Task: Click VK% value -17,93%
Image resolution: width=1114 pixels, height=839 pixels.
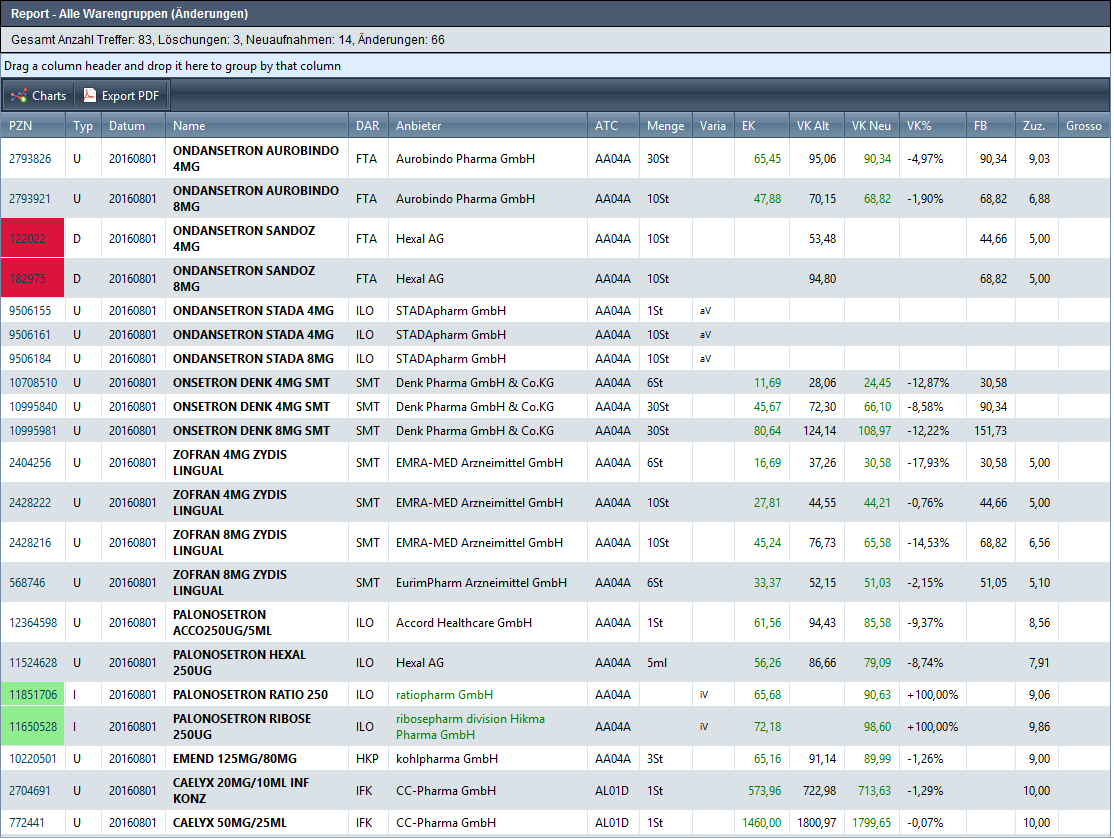Action: (927, 462)
